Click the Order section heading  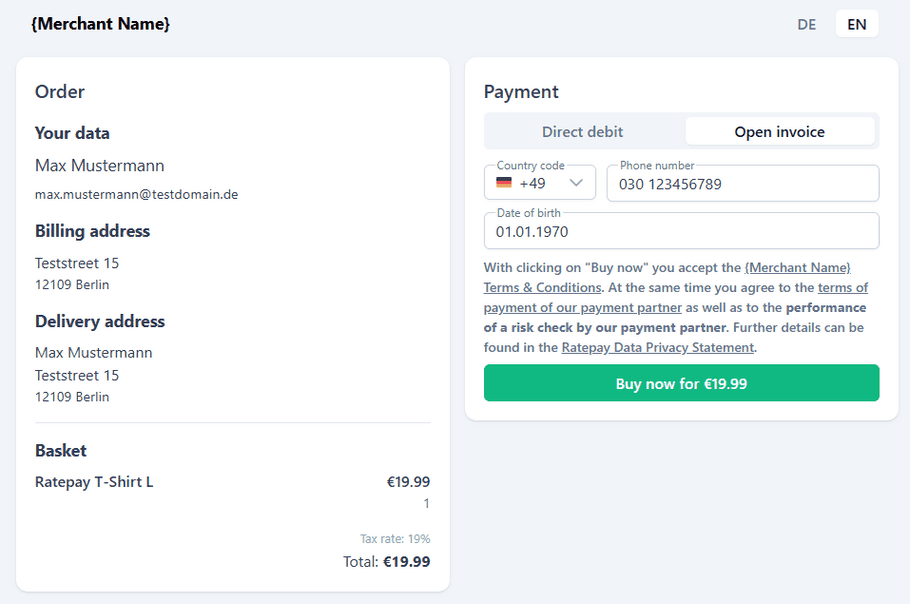pyautogui.click(x=60, y=92)
